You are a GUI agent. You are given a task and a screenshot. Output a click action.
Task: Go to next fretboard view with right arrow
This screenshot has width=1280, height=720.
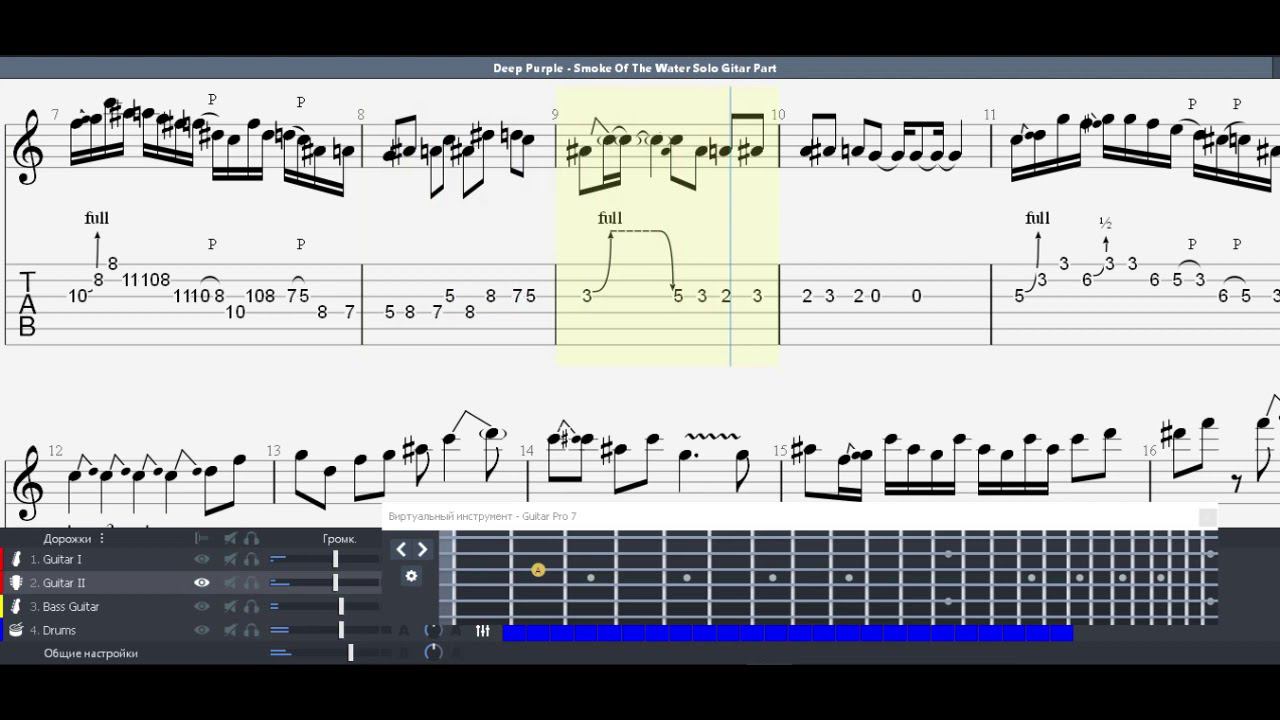tap(422, 549)
